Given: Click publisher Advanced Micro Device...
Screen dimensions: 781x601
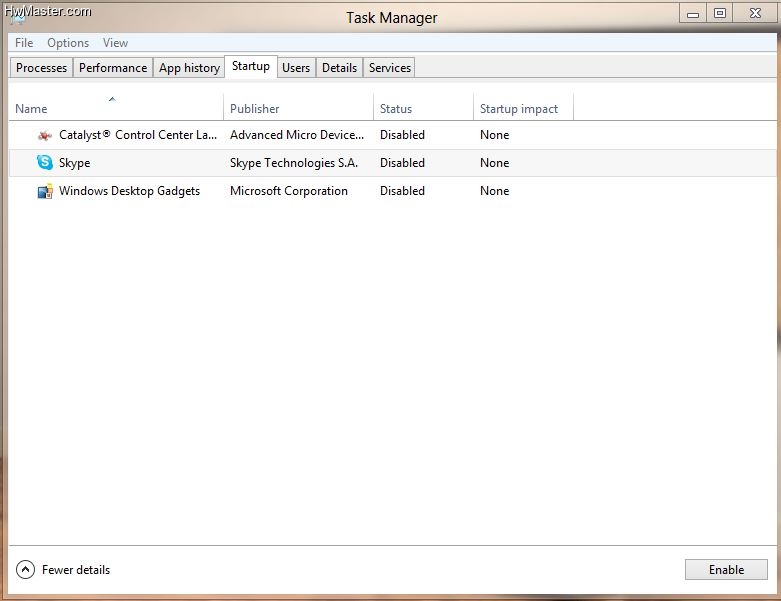Looking at the screenshot, I should pyautogui.click(x=297, y=135).
